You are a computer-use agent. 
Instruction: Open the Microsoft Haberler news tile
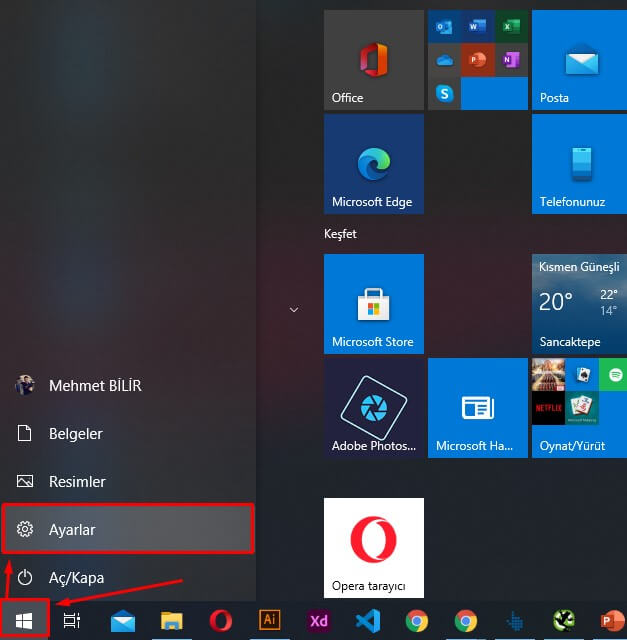tap(478, 408)
